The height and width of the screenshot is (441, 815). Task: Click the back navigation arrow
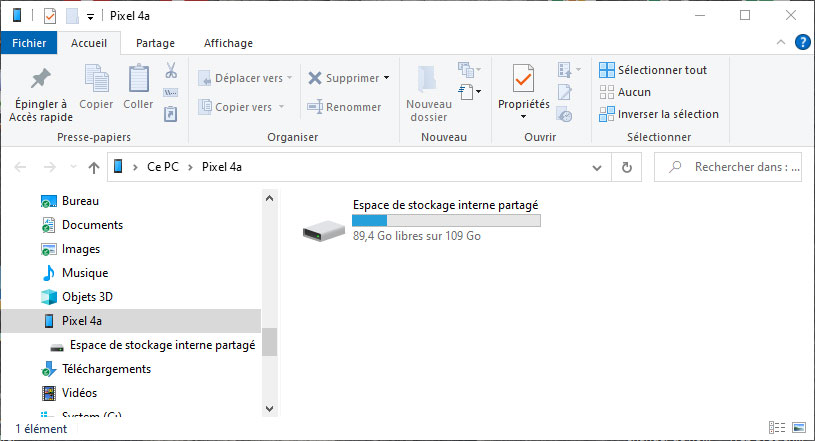[20, 167]
